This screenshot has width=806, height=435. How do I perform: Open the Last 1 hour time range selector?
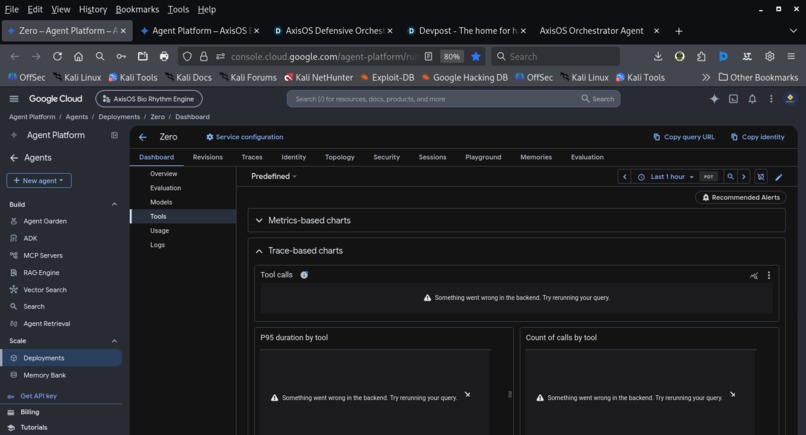(667, 177)
